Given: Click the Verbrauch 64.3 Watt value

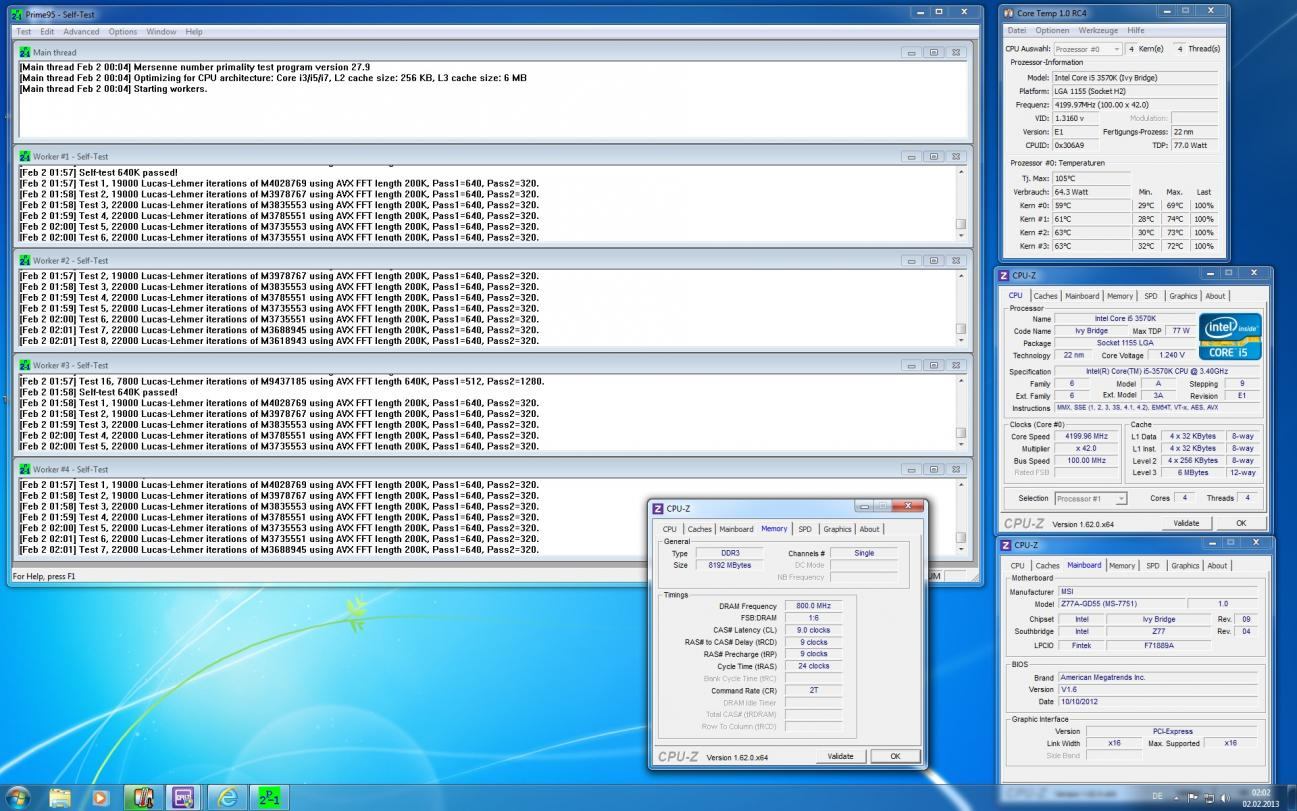Looking at the screenshot, I should (1092, 192).
